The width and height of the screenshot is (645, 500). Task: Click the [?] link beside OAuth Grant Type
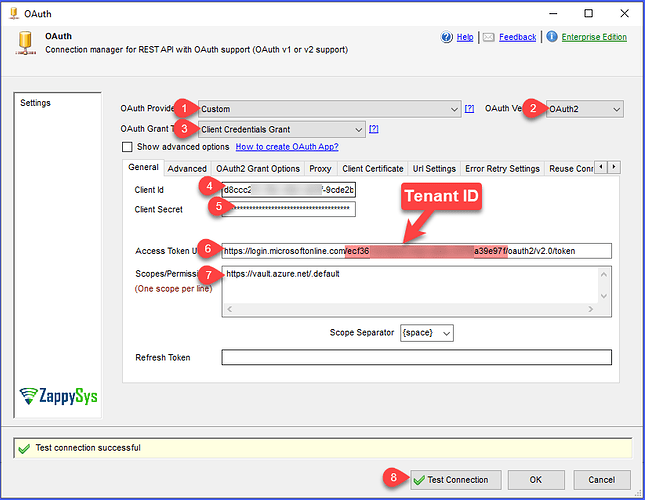click(x=374, y=129)
